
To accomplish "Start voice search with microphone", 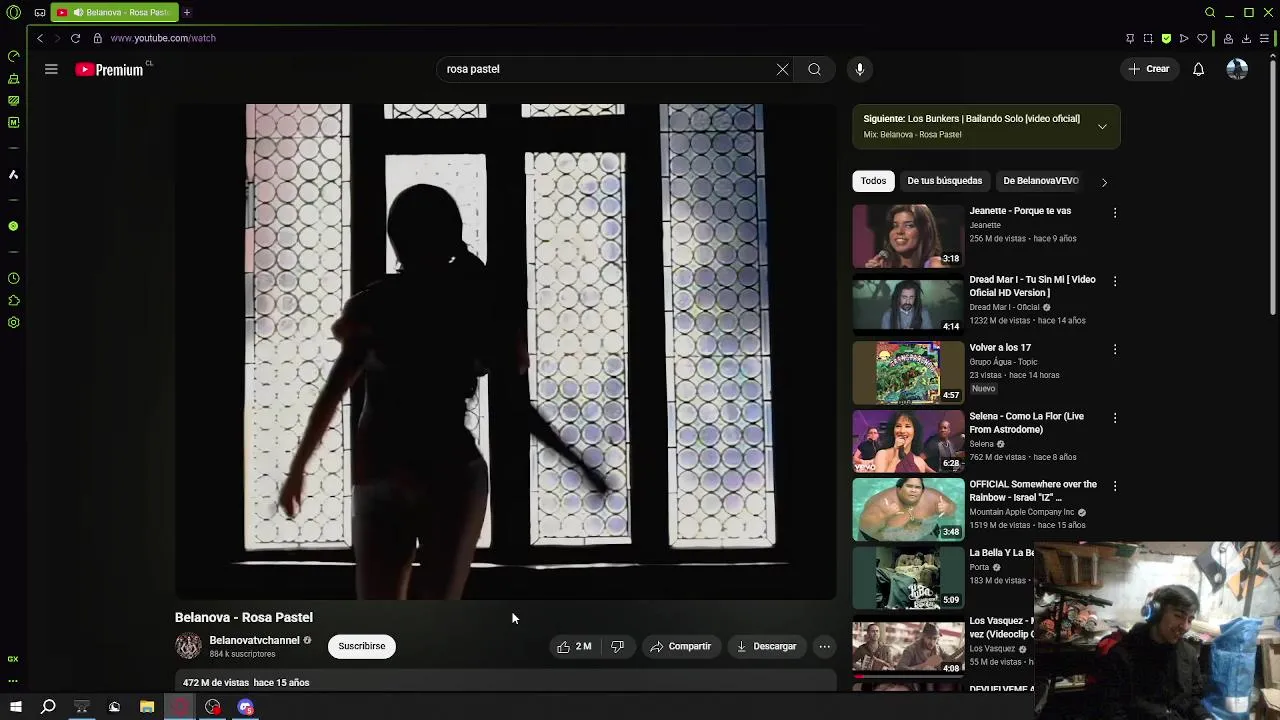I will 859,69.
